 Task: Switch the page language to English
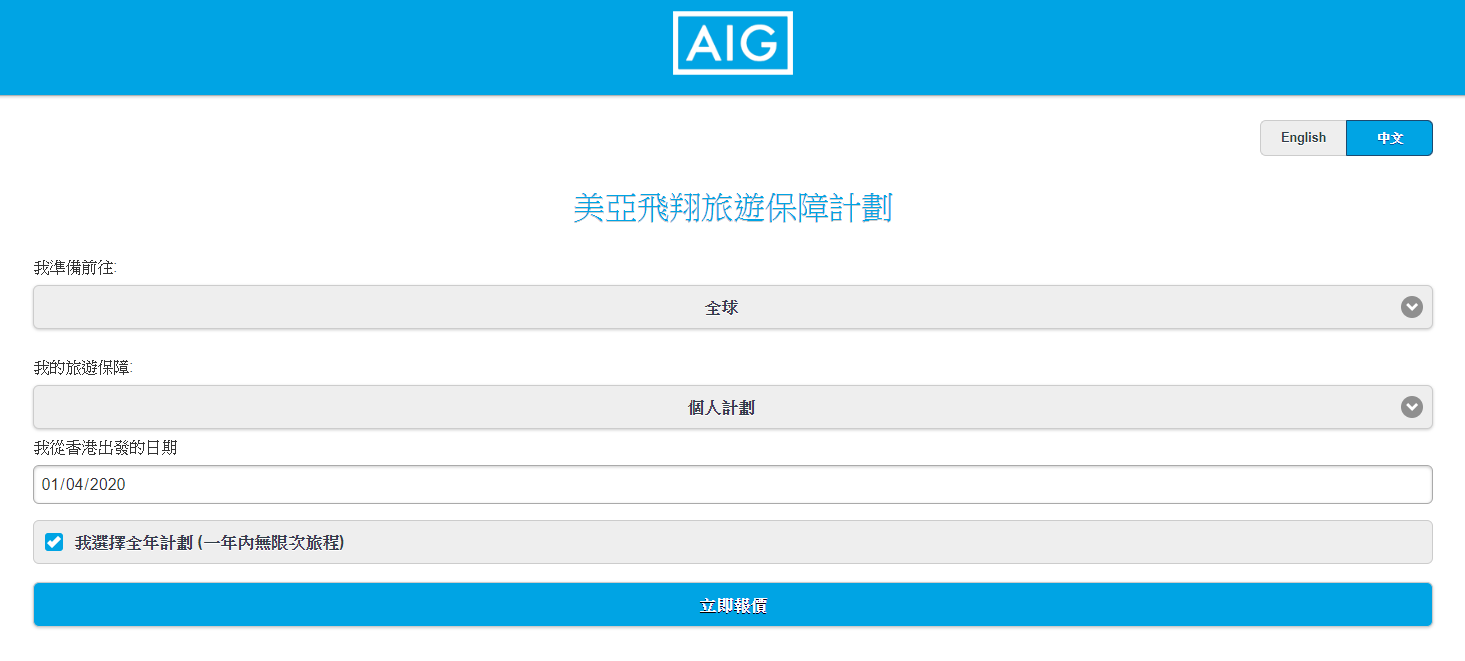1303,137
